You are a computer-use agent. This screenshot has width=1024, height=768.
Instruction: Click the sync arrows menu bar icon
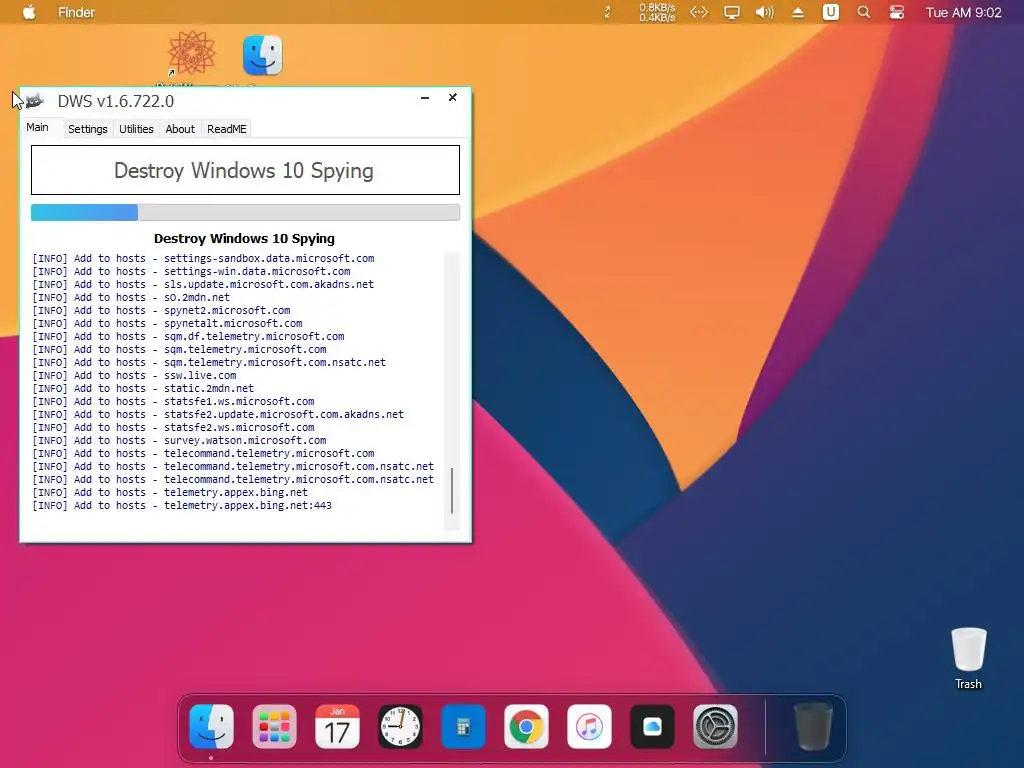(607, 12)
